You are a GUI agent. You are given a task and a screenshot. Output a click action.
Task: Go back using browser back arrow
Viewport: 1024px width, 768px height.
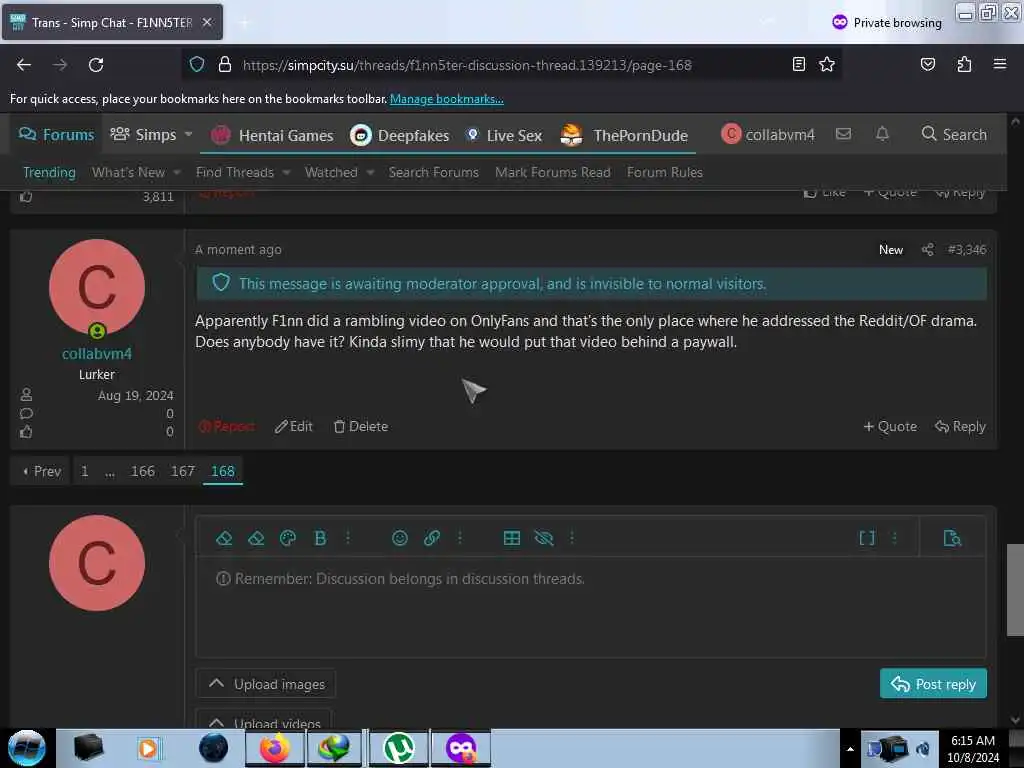pyautogui.click(x=24, y=65)
